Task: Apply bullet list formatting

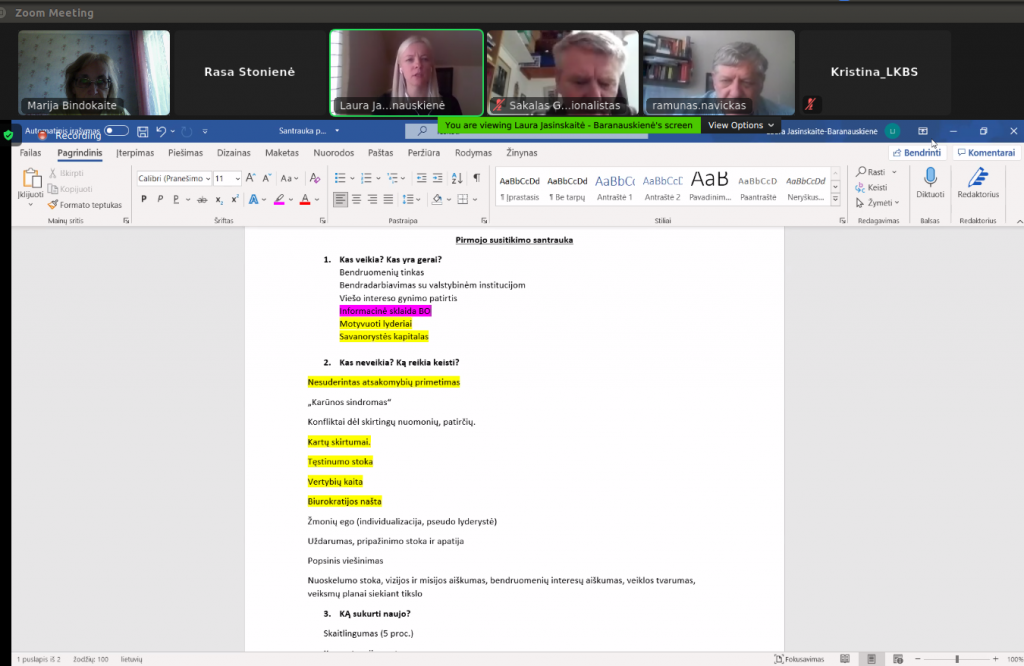Action: (x=340, y=178)
